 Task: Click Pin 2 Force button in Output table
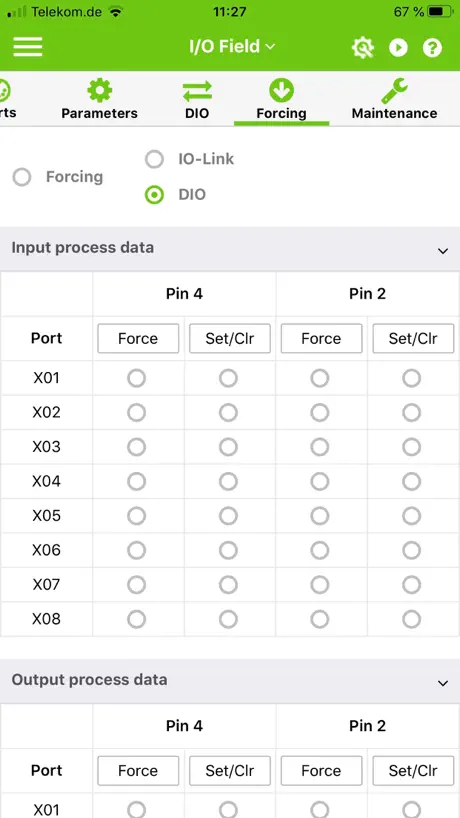coord(321,771)
